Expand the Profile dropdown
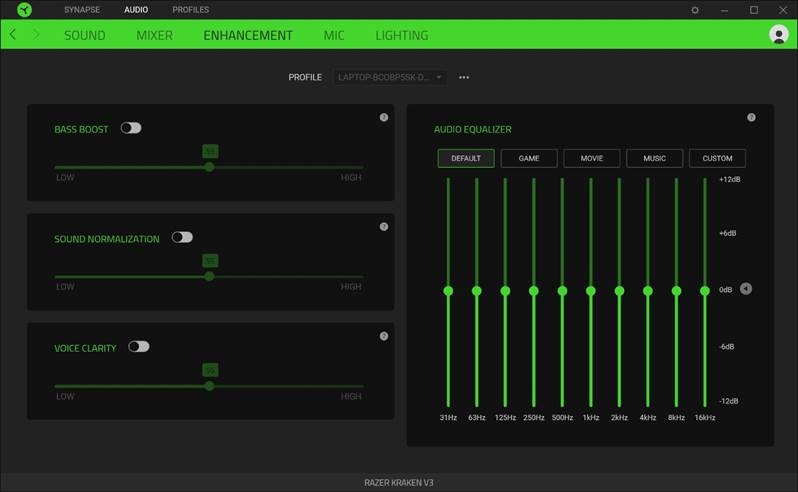This screenshot has height=492, width=798. (390, 77)
